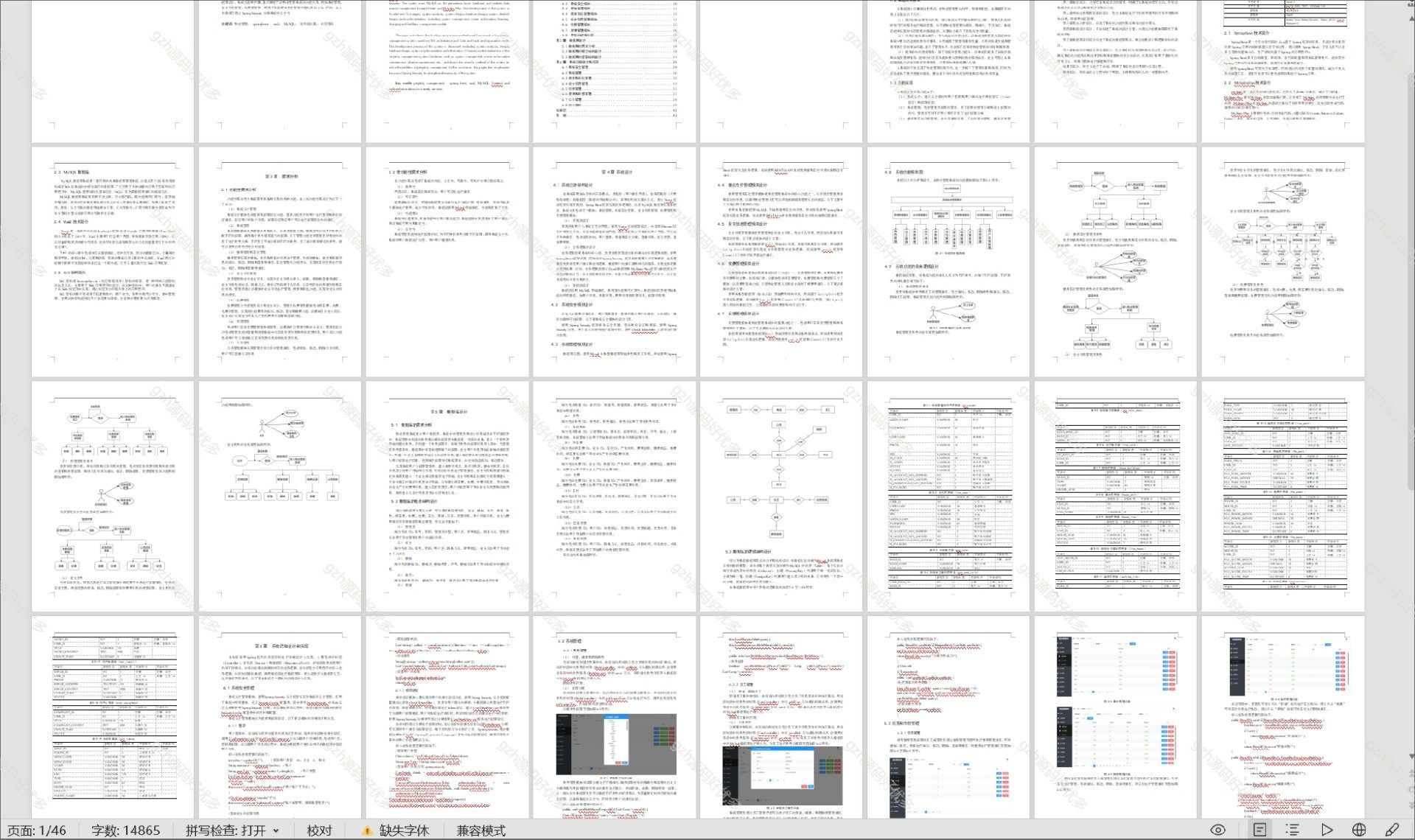Click the pen writing mode icon

tap(1392, 830)
